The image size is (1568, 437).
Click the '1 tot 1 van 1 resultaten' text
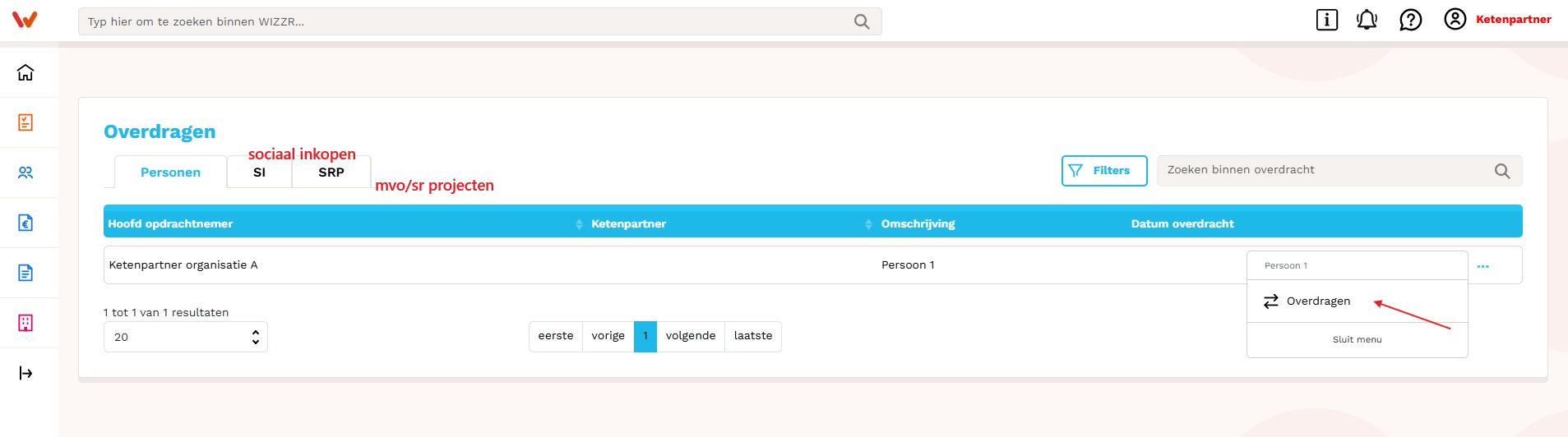166,312
